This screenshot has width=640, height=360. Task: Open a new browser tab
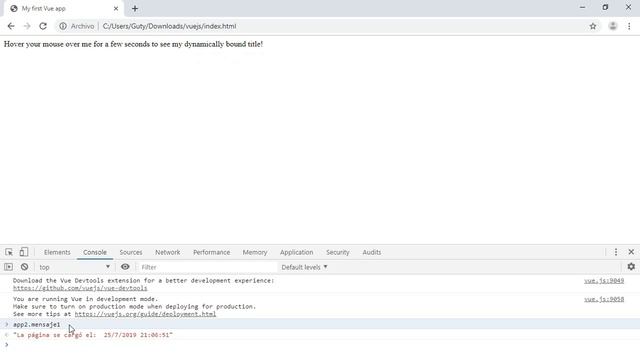(x=135, y=9)
